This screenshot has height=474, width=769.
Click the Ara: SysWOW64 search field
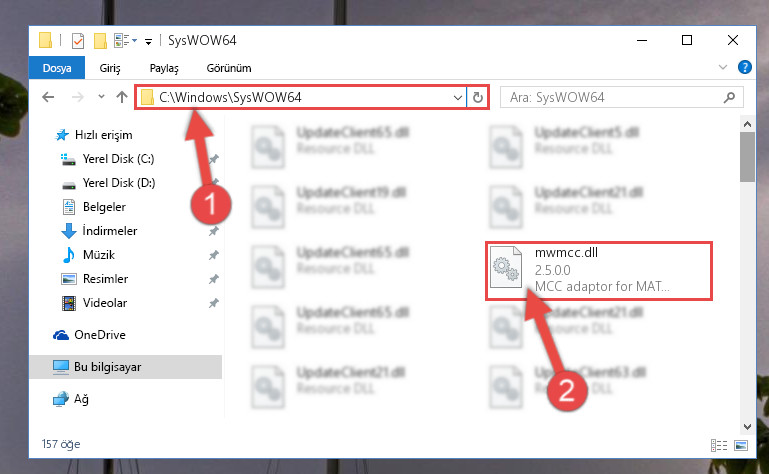[x=613, y=97]
